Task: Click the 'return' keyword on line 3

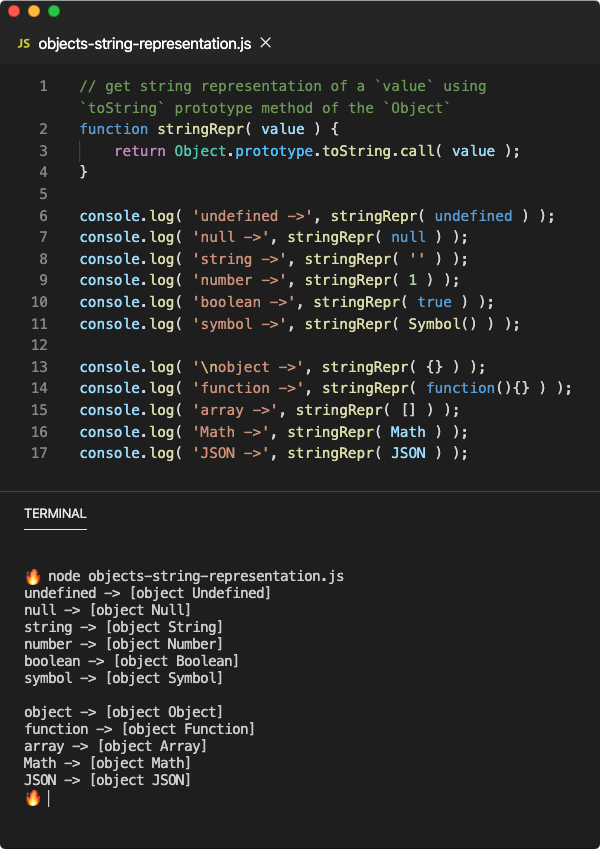Action: pyautogui.click(x=140, y=151)
